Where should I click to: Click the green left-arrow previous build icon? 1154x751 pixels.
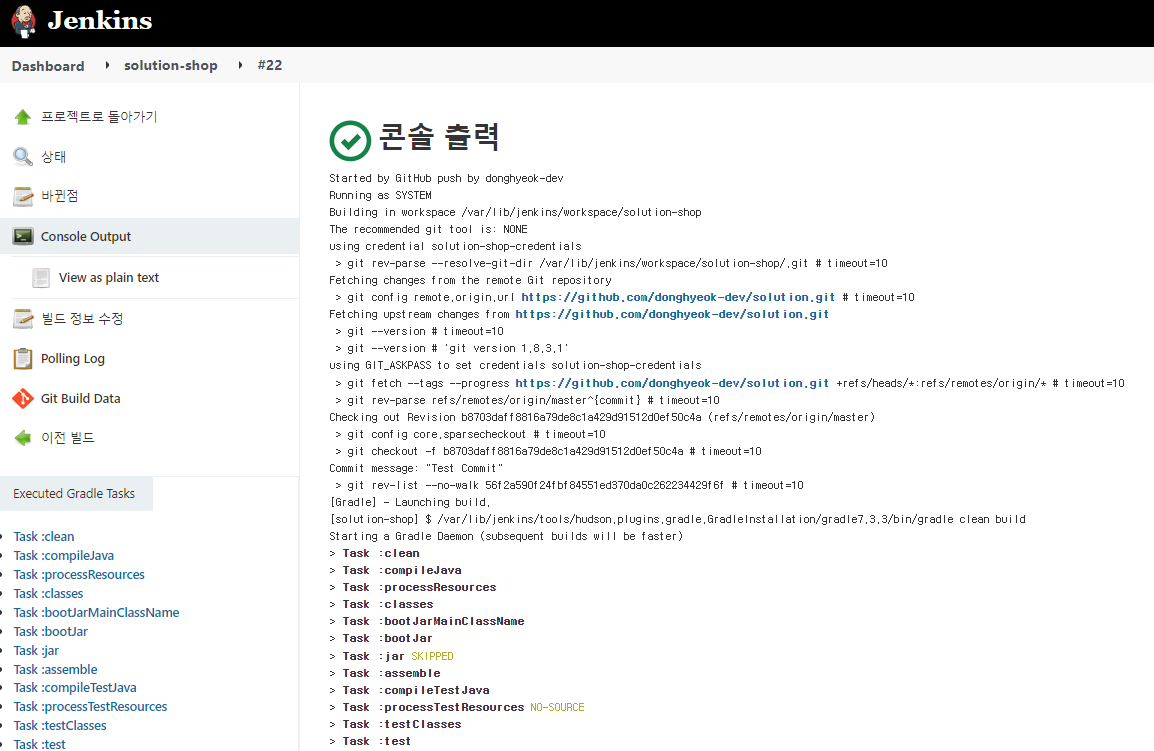[23, 438]
